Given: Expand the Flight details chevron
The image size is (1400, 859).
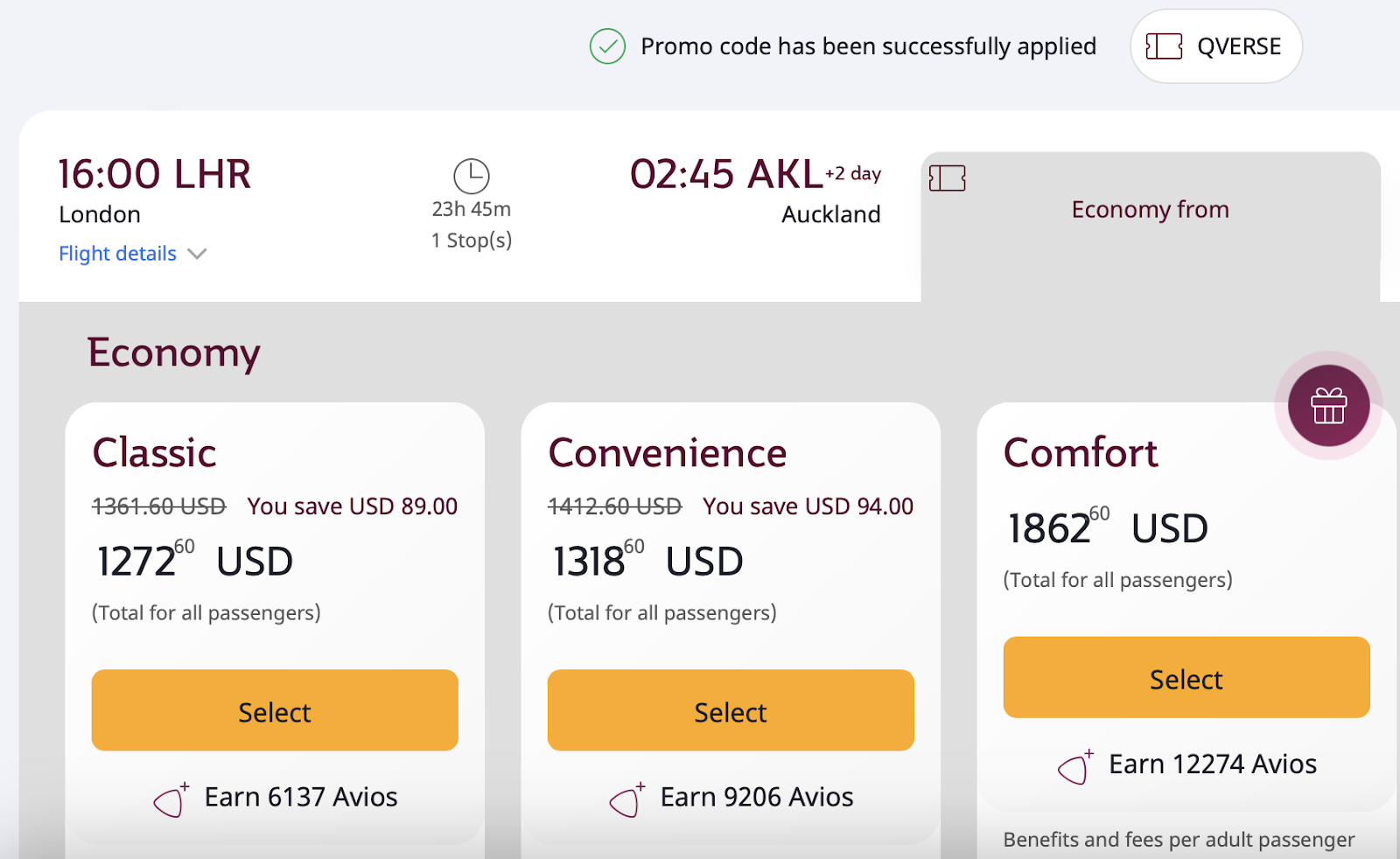Looking at the screenshot, I should tap(198, 254).
